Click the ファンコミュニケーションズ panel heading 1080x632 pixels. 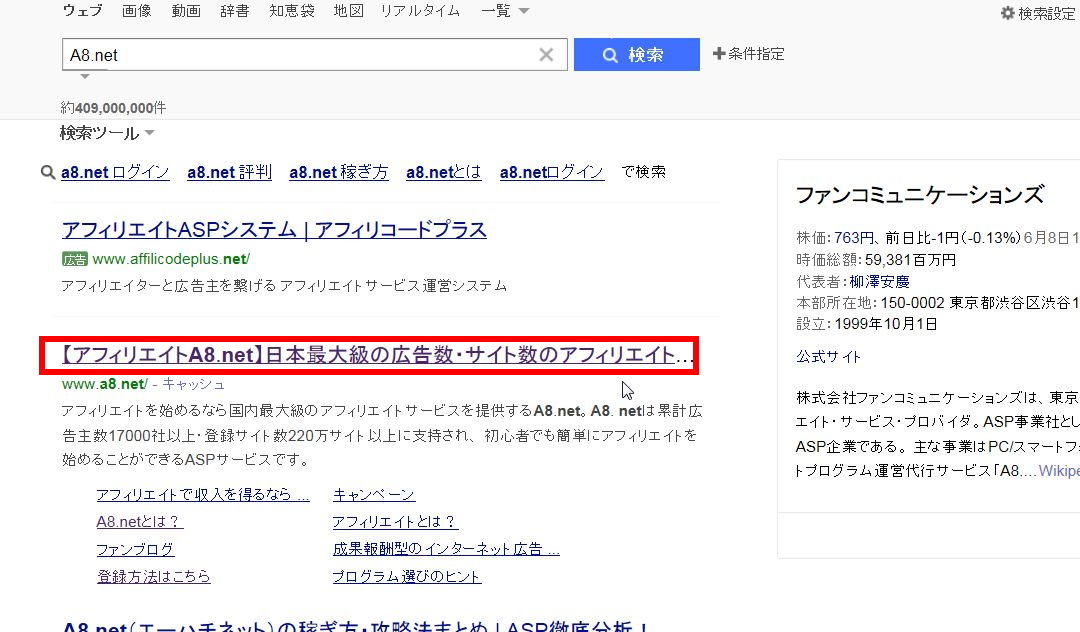(x=920, y=195)
